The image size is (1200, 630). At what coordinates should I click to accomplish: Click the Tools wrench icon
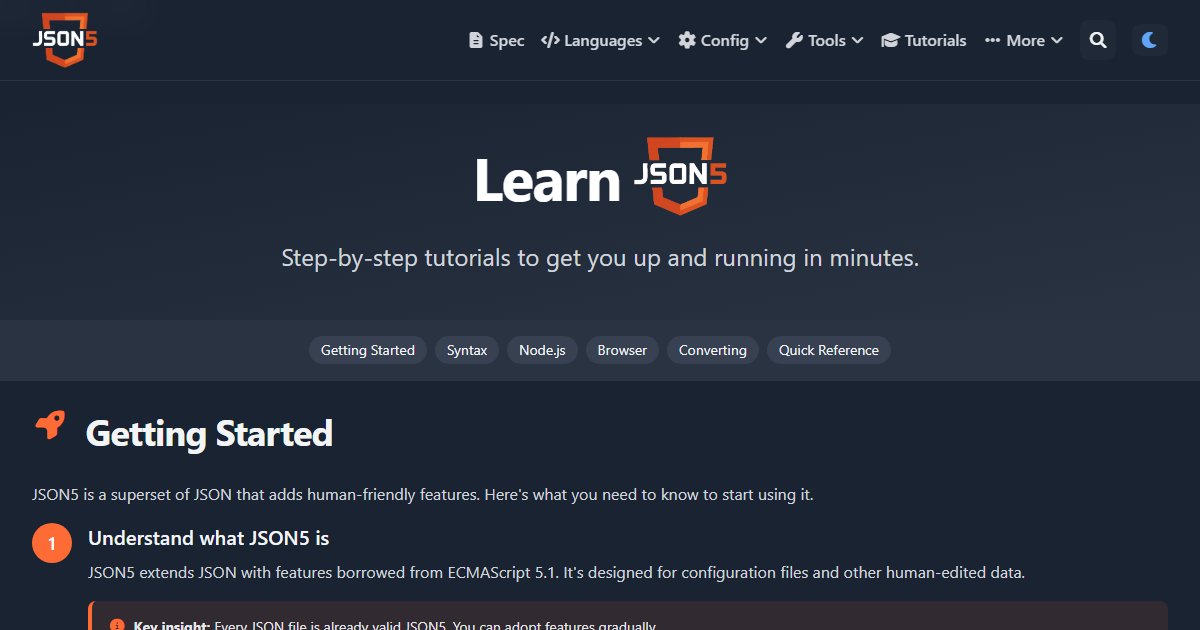pyautogui.click(x=795, y=41)
